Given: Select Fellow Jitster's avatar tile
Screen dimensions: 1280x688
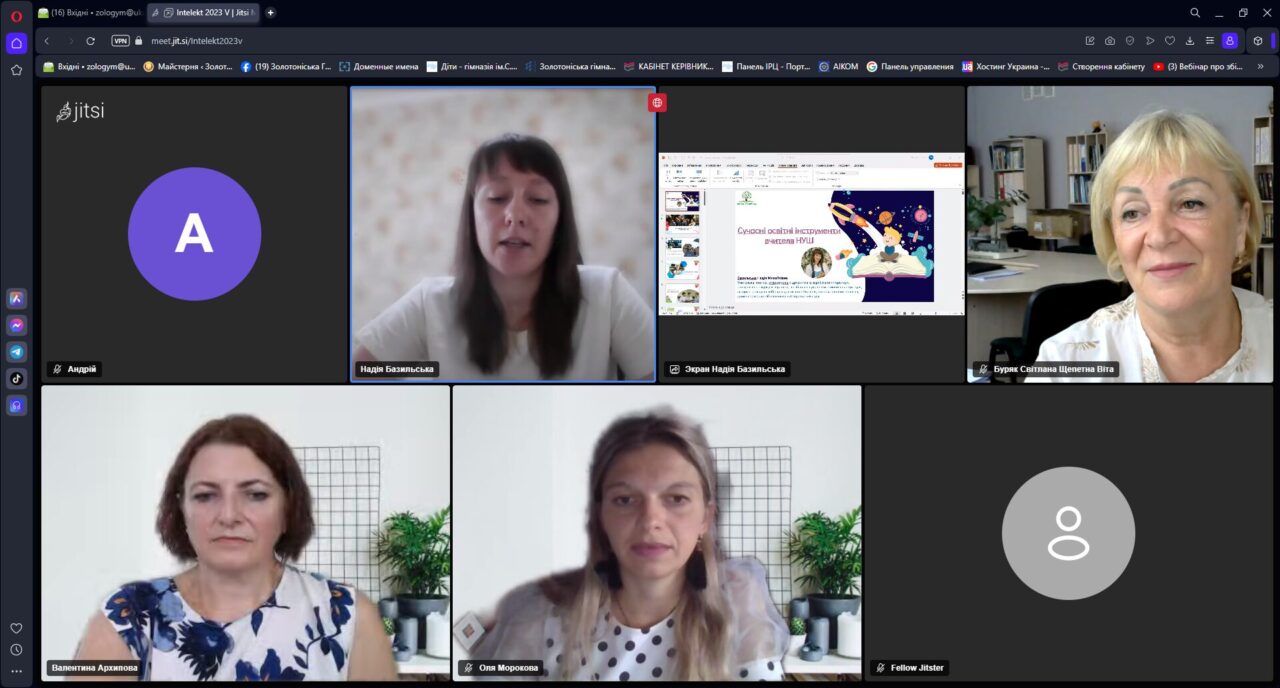Looking at the screenshot, I should pos(1068,533).
